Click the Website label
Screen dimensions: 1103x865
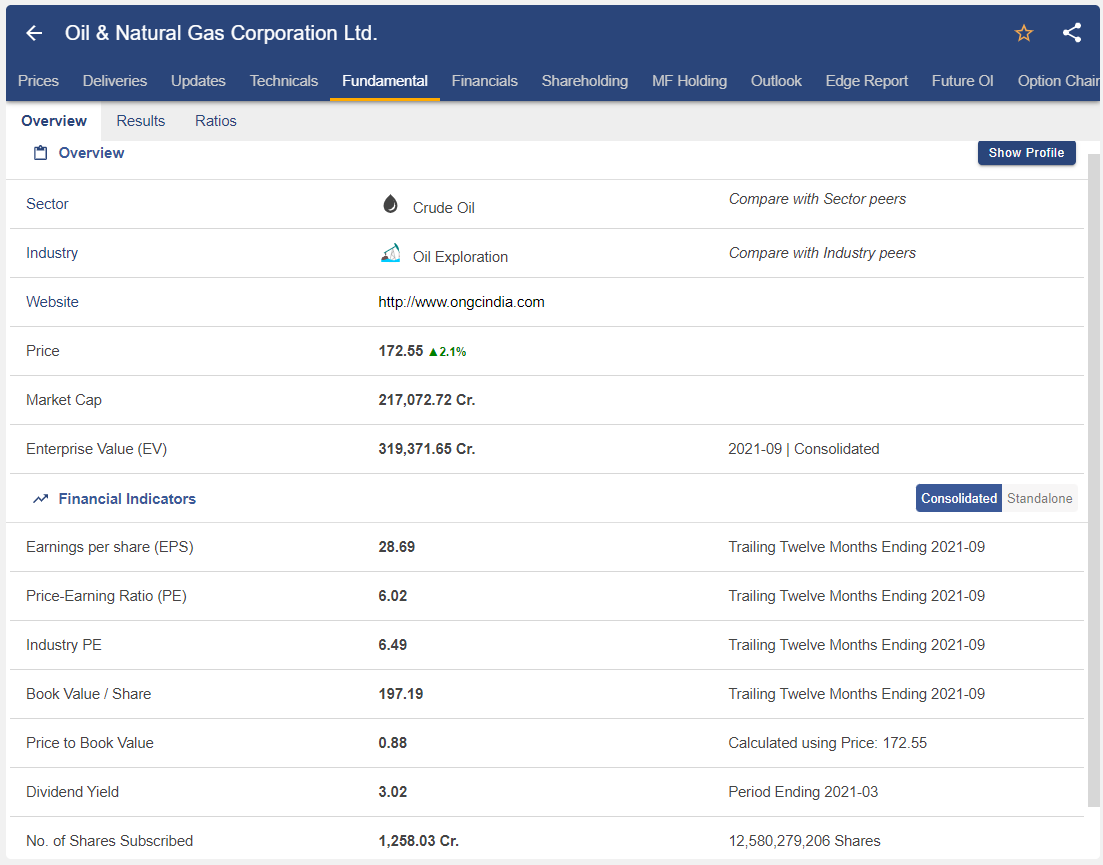(x=52, y=302)
